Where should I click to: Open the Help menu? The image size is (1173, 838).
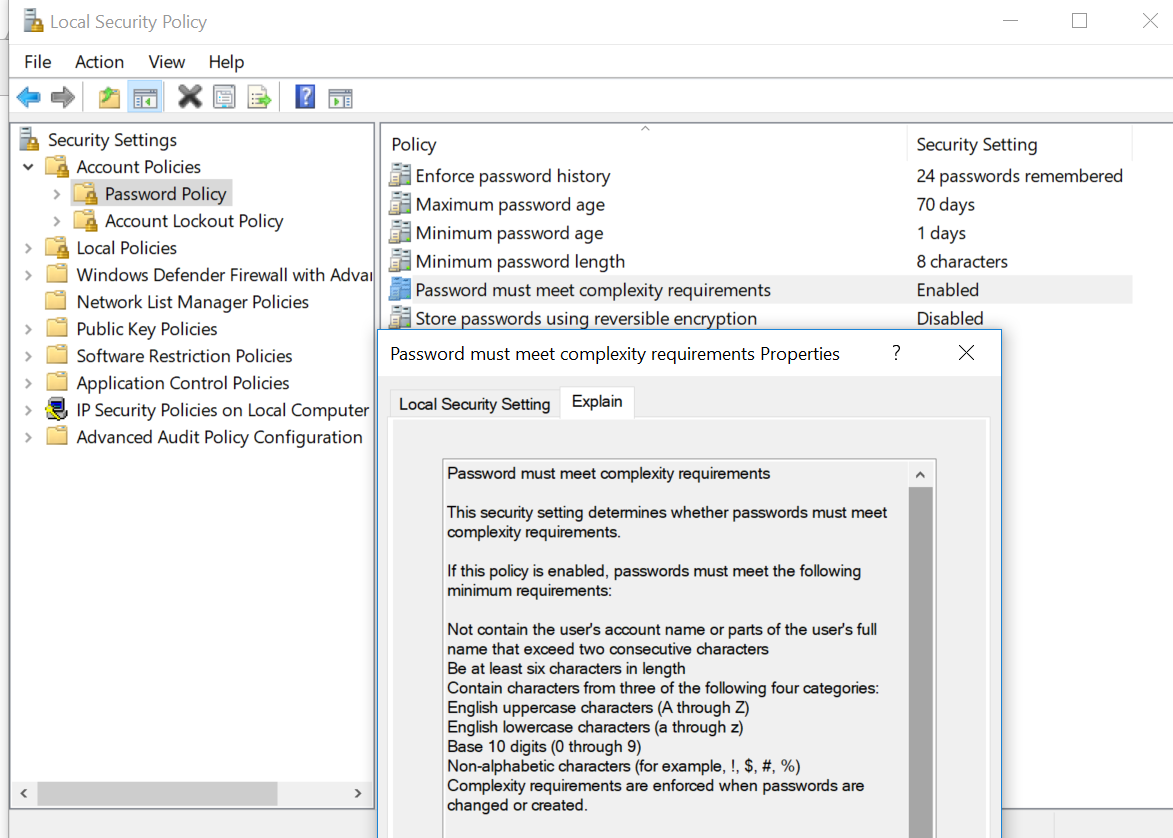226,61
